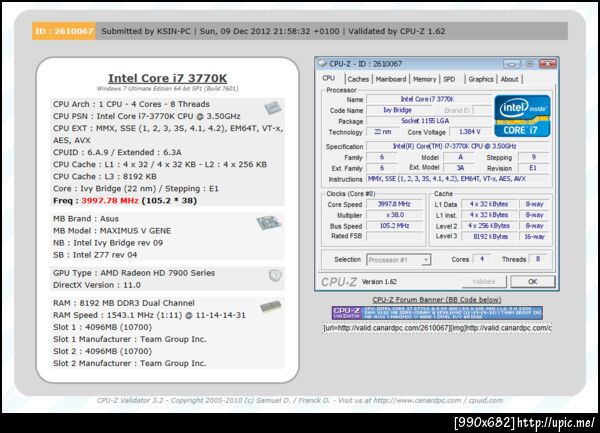Select the SPD tab
The height and width of the screenshot is (433, 600).
pyautogui.click(x=449, y=79)
